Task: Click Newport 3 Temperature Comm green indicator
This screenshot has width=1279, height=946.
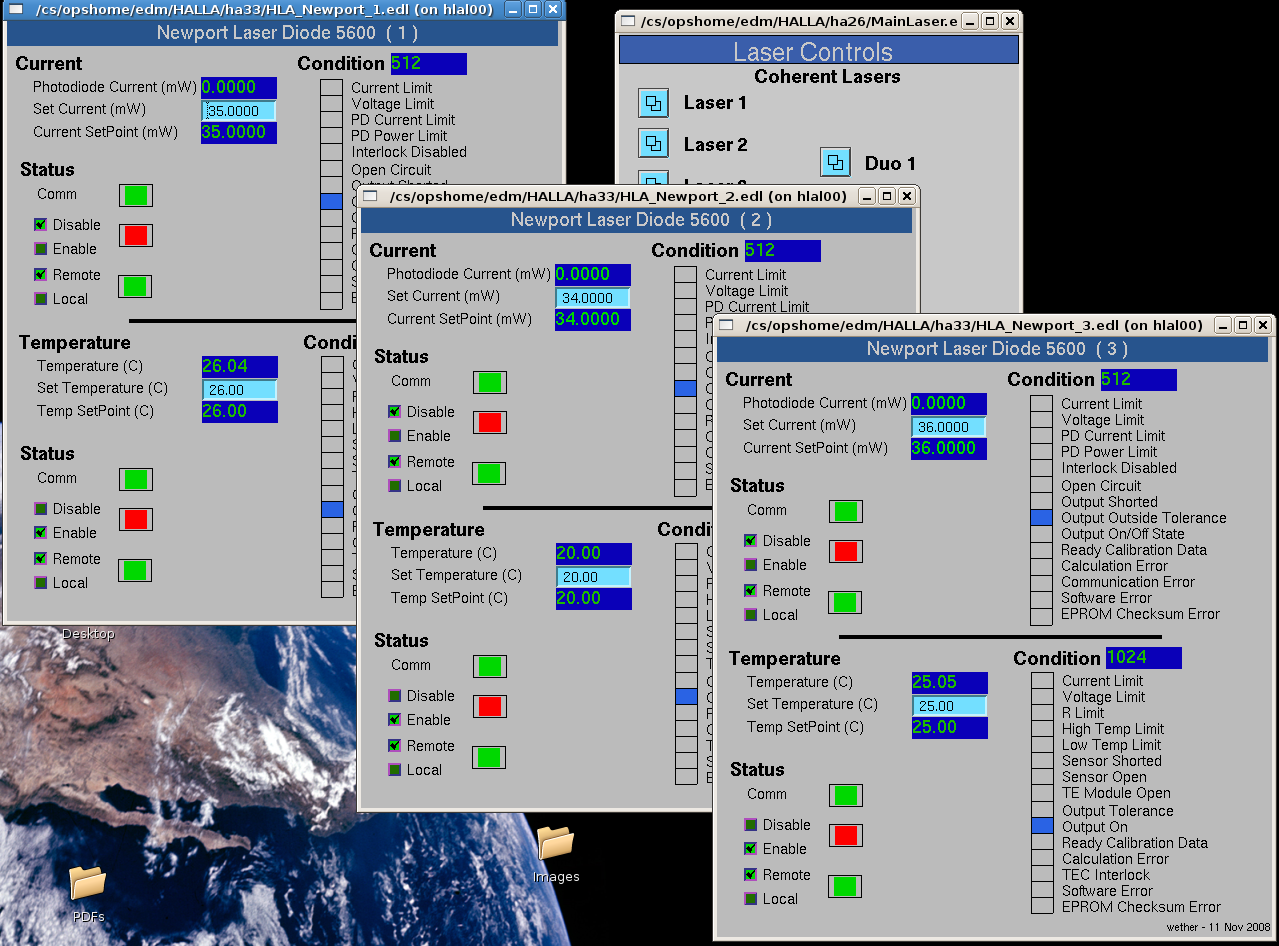Action: pyautogui.click(x=846, y=796)
